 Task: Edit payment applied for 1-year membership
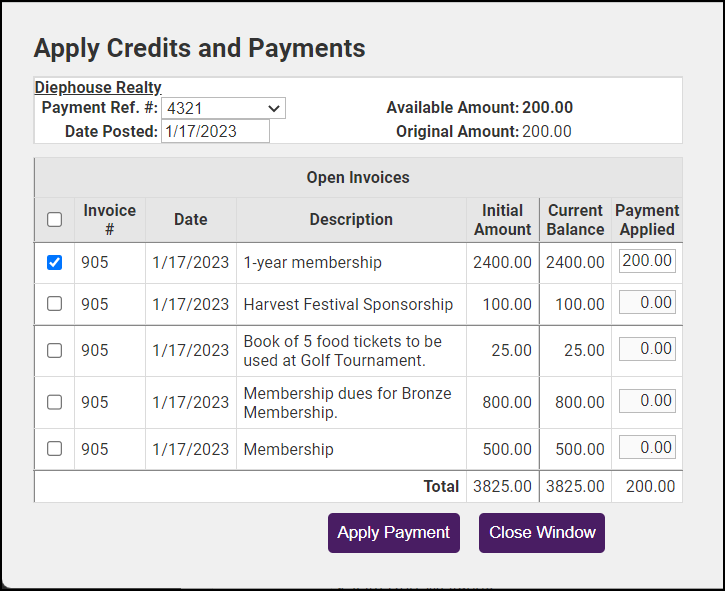pyautogui.click(x=647, y=261)
